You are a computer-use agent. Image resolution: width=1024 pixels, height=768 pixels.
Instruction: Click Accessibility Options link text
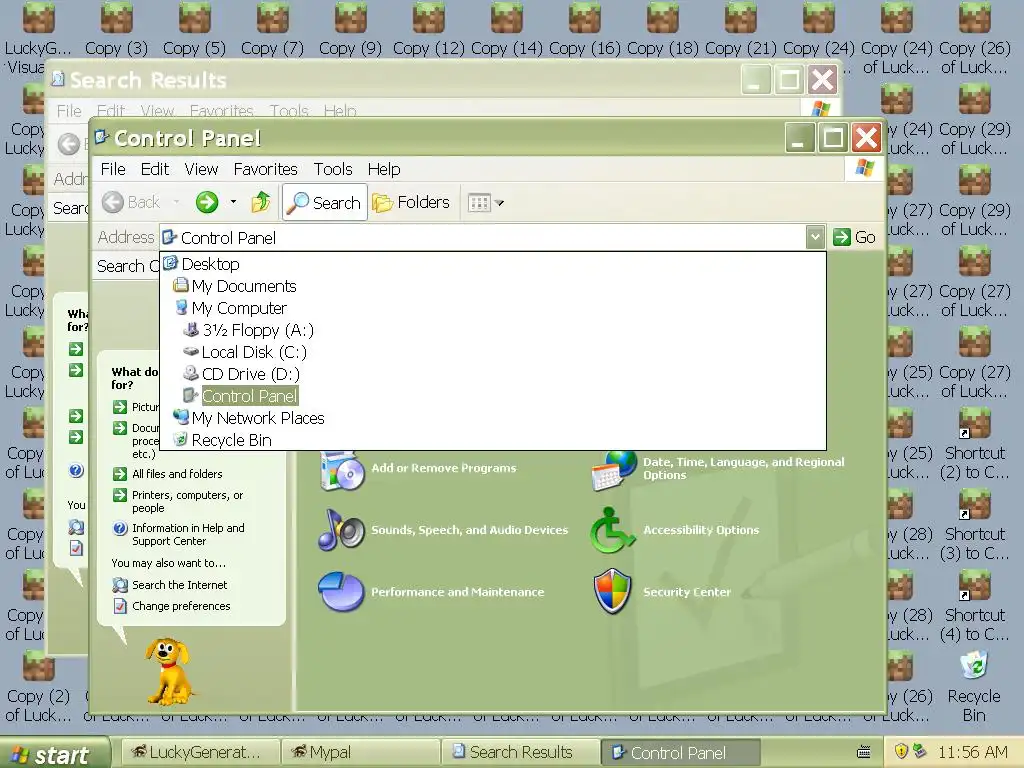pyautogui.click(x=701, y=530)
